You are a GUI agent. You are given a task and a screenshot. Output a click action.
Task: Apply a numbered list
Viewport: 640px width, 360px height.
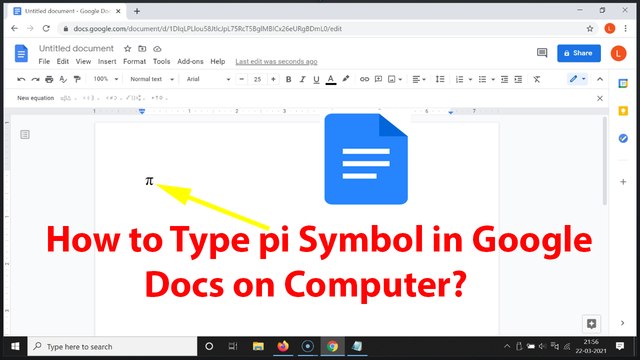tap(460, 79)
